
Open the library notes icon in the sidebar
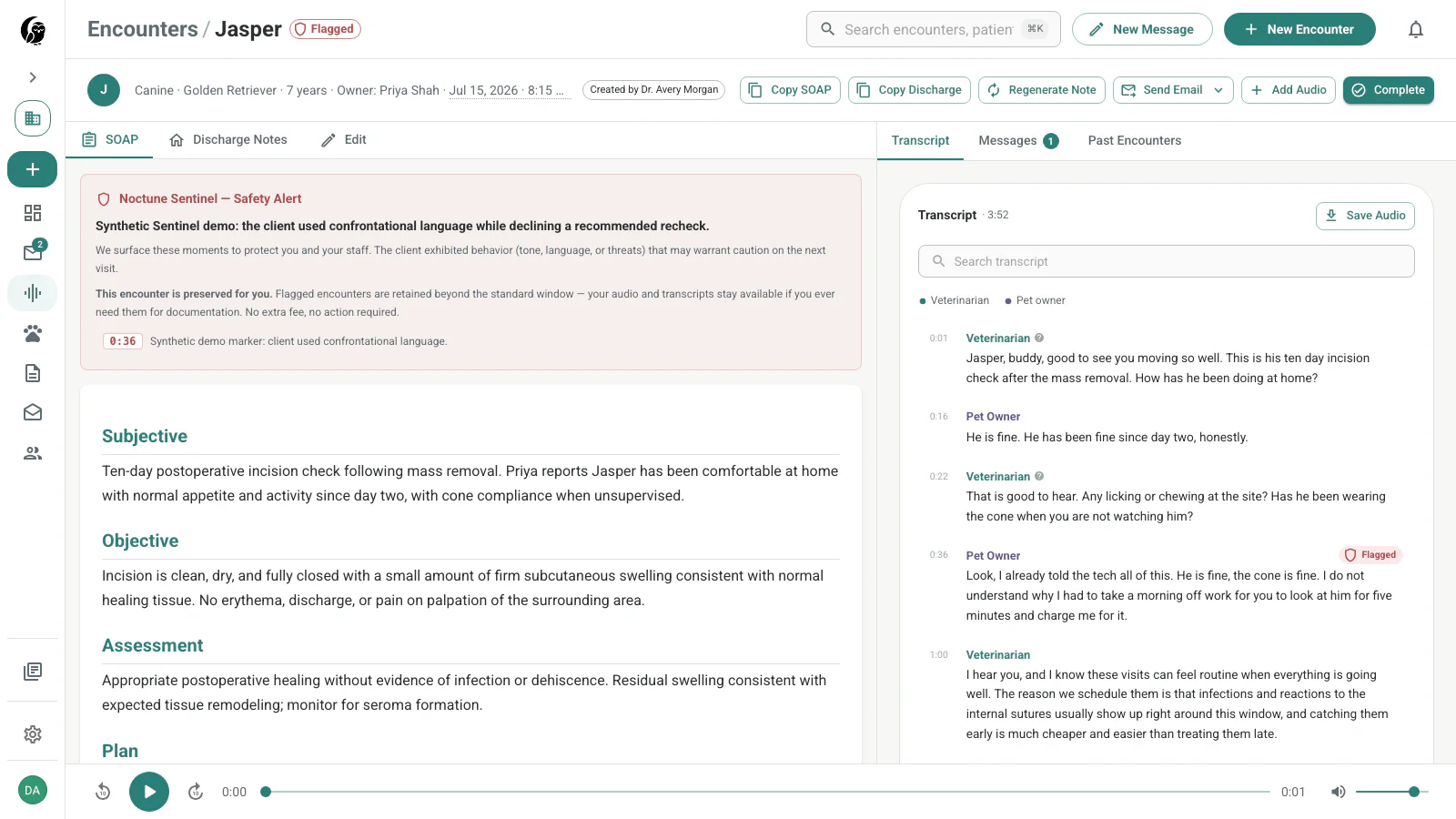(33, 672)
